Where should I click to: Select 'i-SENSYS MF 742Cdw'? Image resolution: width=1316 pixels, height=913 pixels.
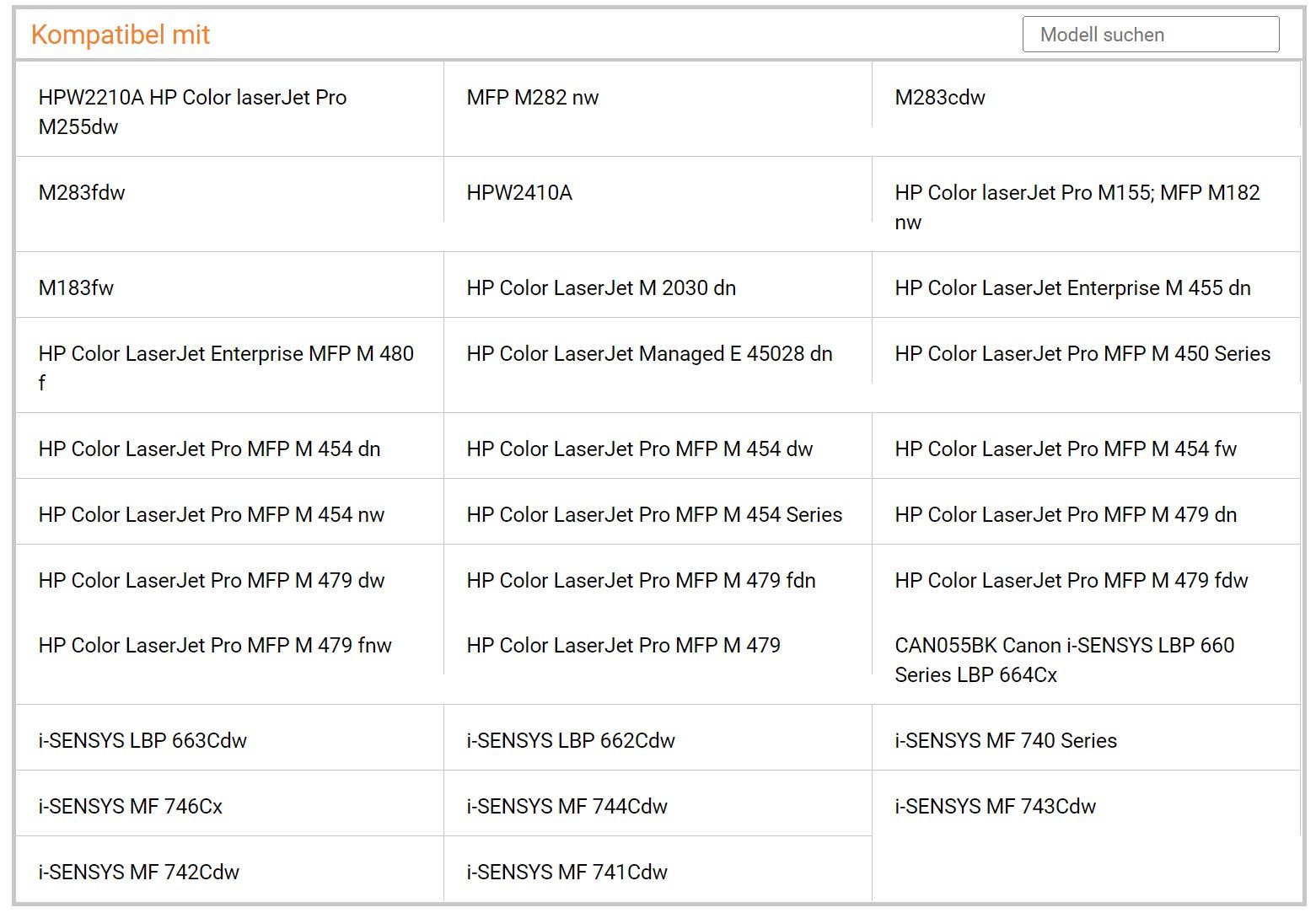pyautogui.click(x=138, y=873)
